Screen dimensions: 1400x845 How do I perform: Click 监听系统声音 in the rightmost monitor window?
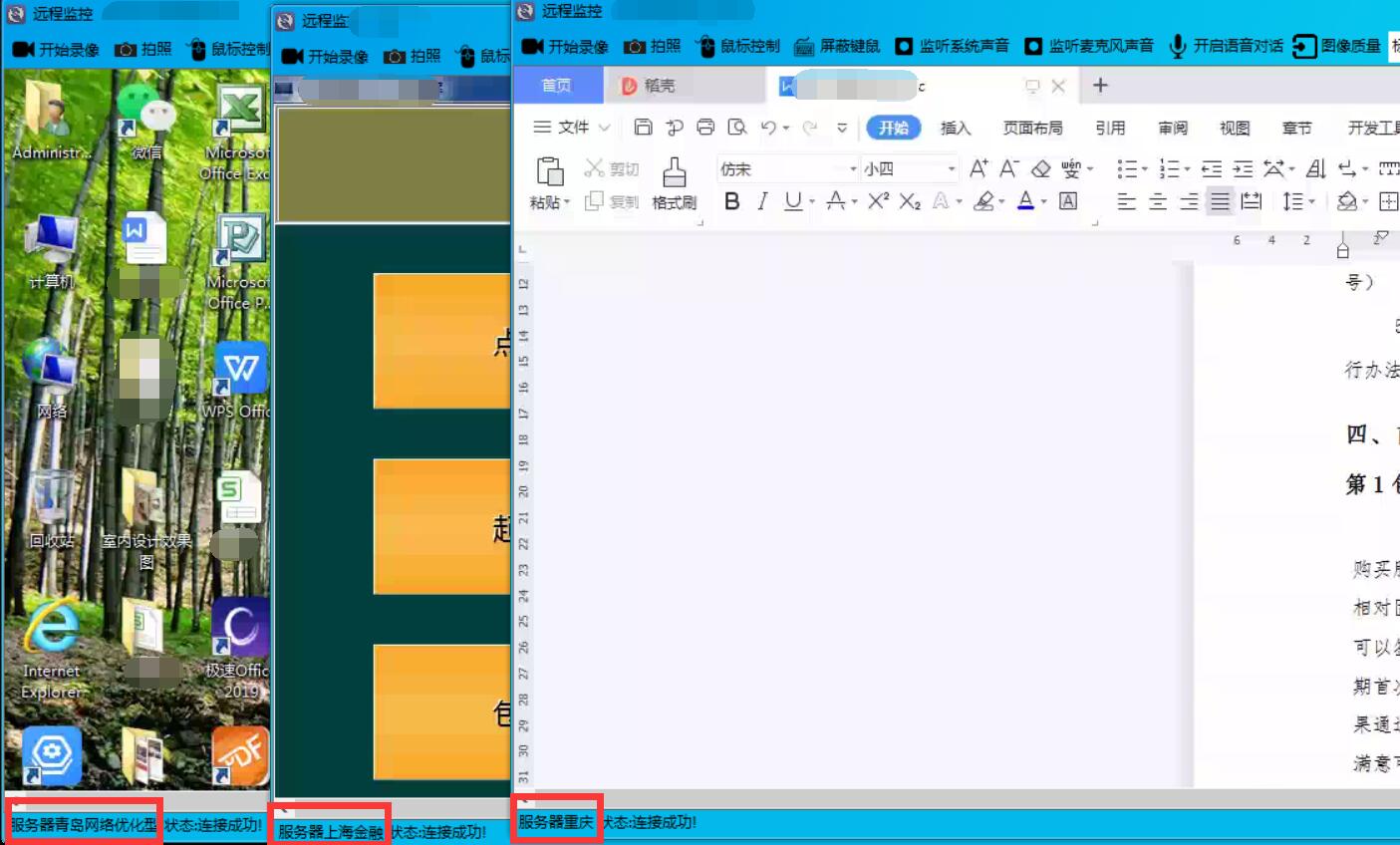953,46
